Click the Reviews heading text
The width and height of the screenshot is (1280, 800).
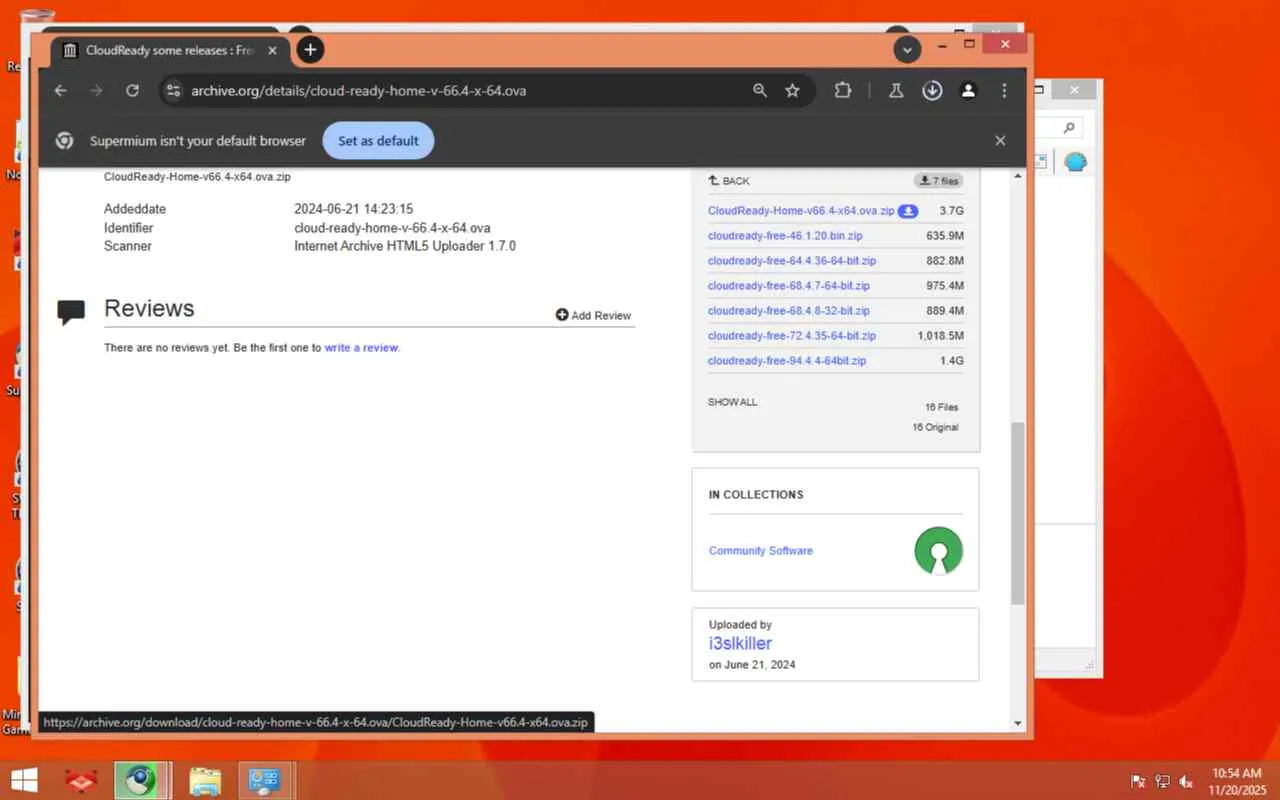click(x=149, y=308)
